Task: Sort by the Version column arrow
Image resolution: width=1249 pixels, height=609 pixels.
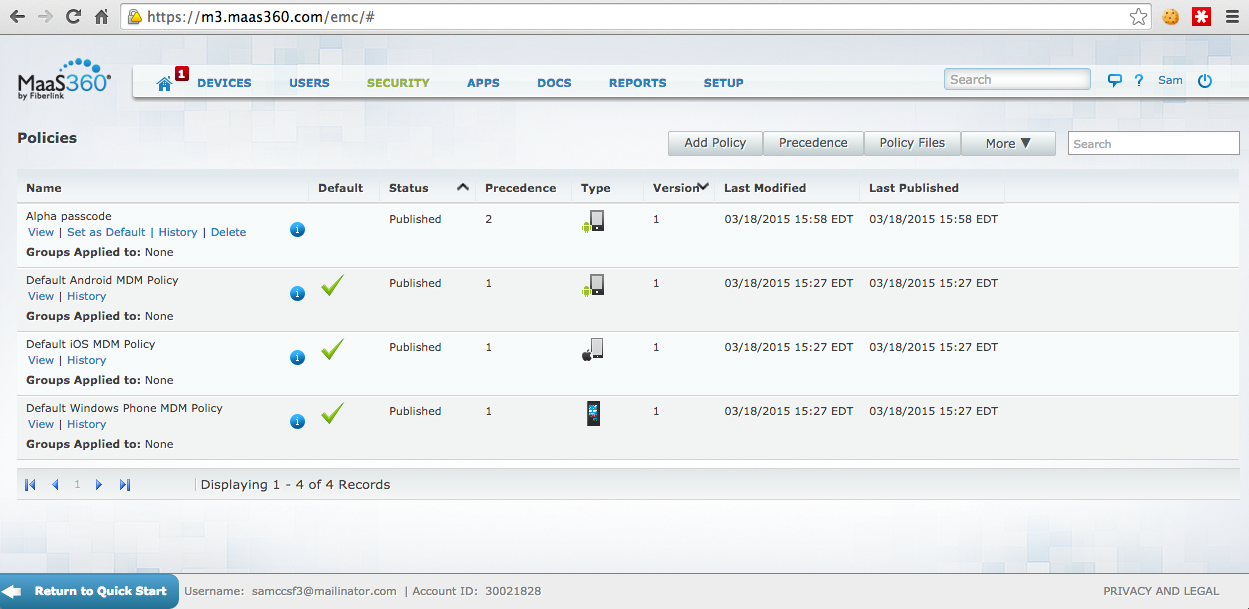Action: tap(704, 186)
